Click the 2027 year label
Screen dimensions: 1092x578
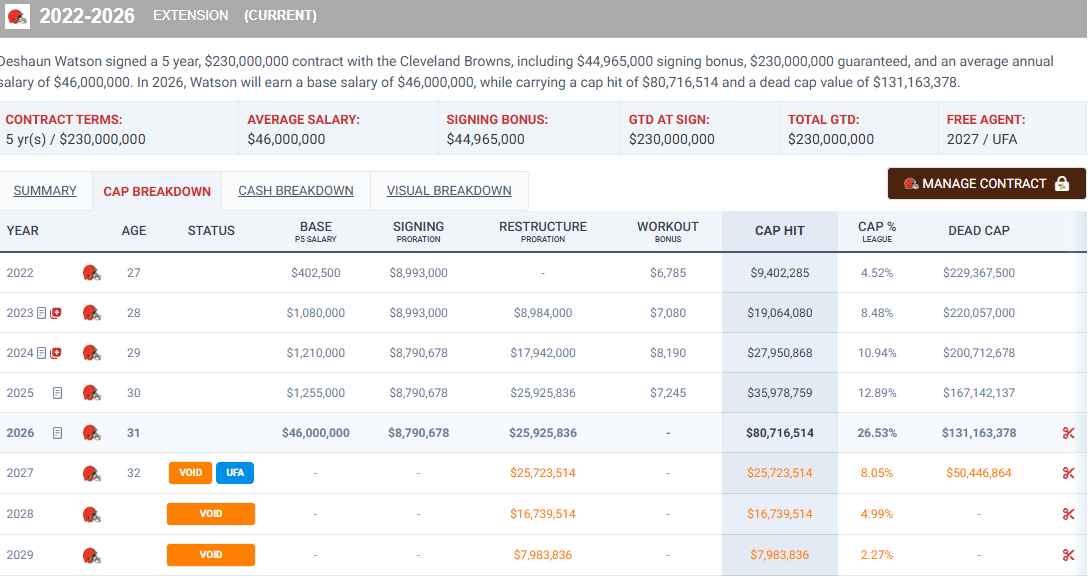[x=20, y=474]
